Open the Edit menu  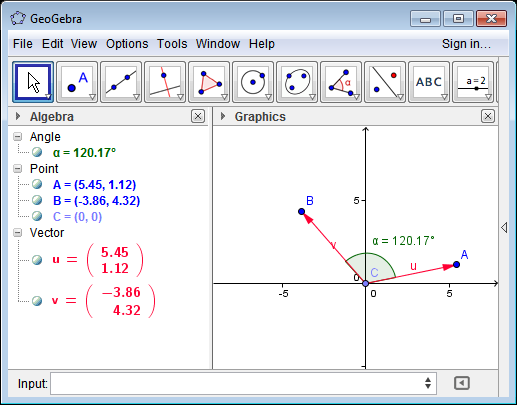point(52,44)
